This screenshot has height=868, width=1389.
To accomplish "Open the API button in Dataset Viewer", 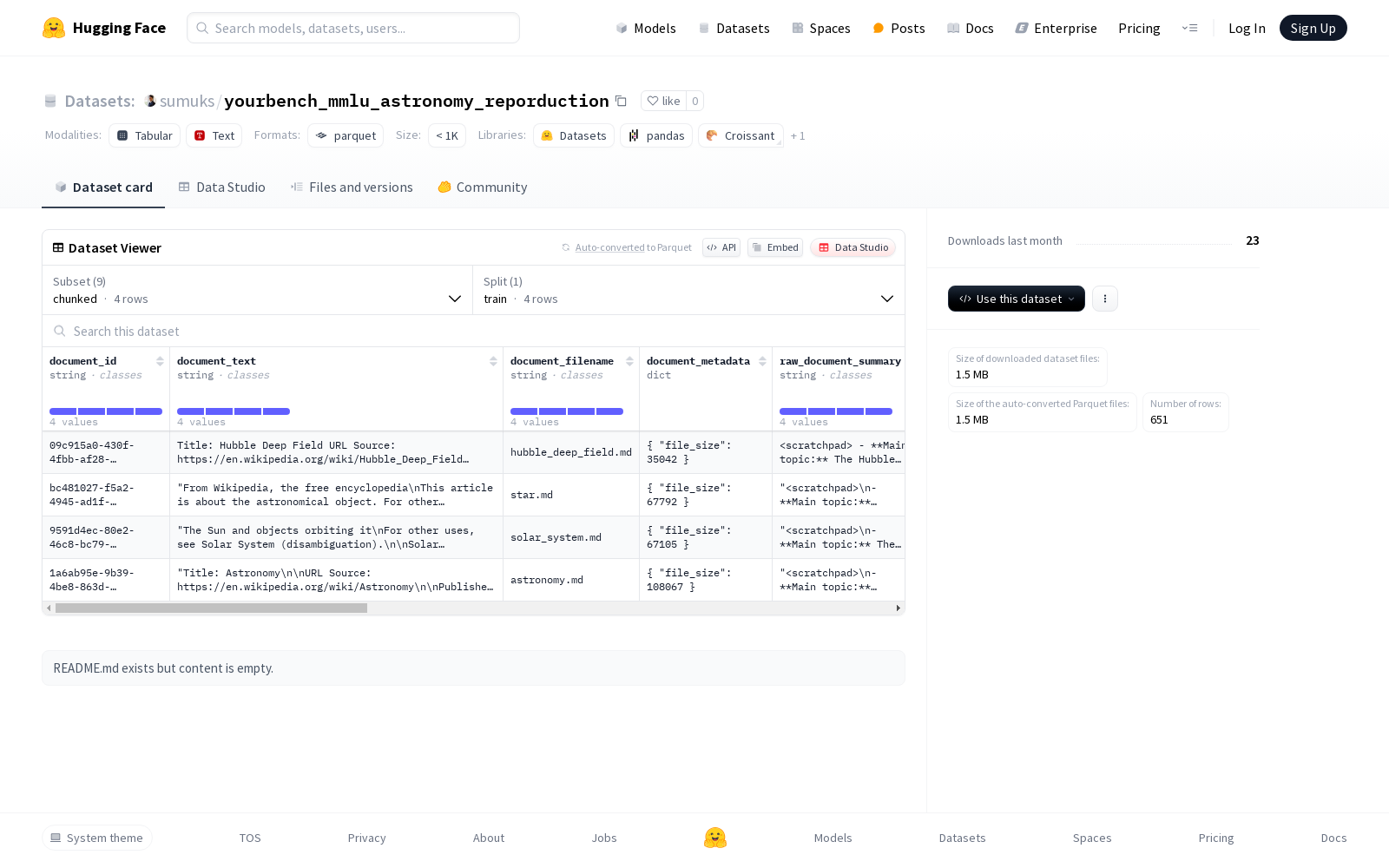I will point(721,247).
